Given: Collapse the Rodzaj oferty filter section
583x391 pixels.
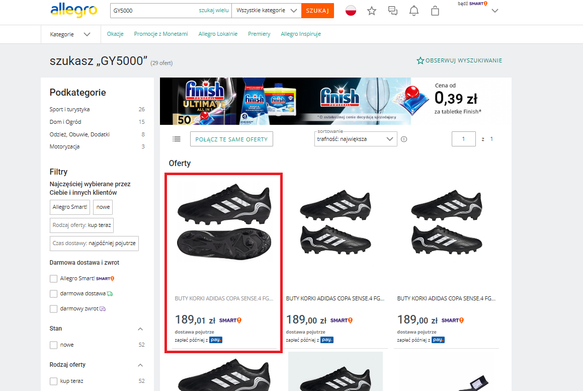Looking at the screenshot, I should coord(140,365).
